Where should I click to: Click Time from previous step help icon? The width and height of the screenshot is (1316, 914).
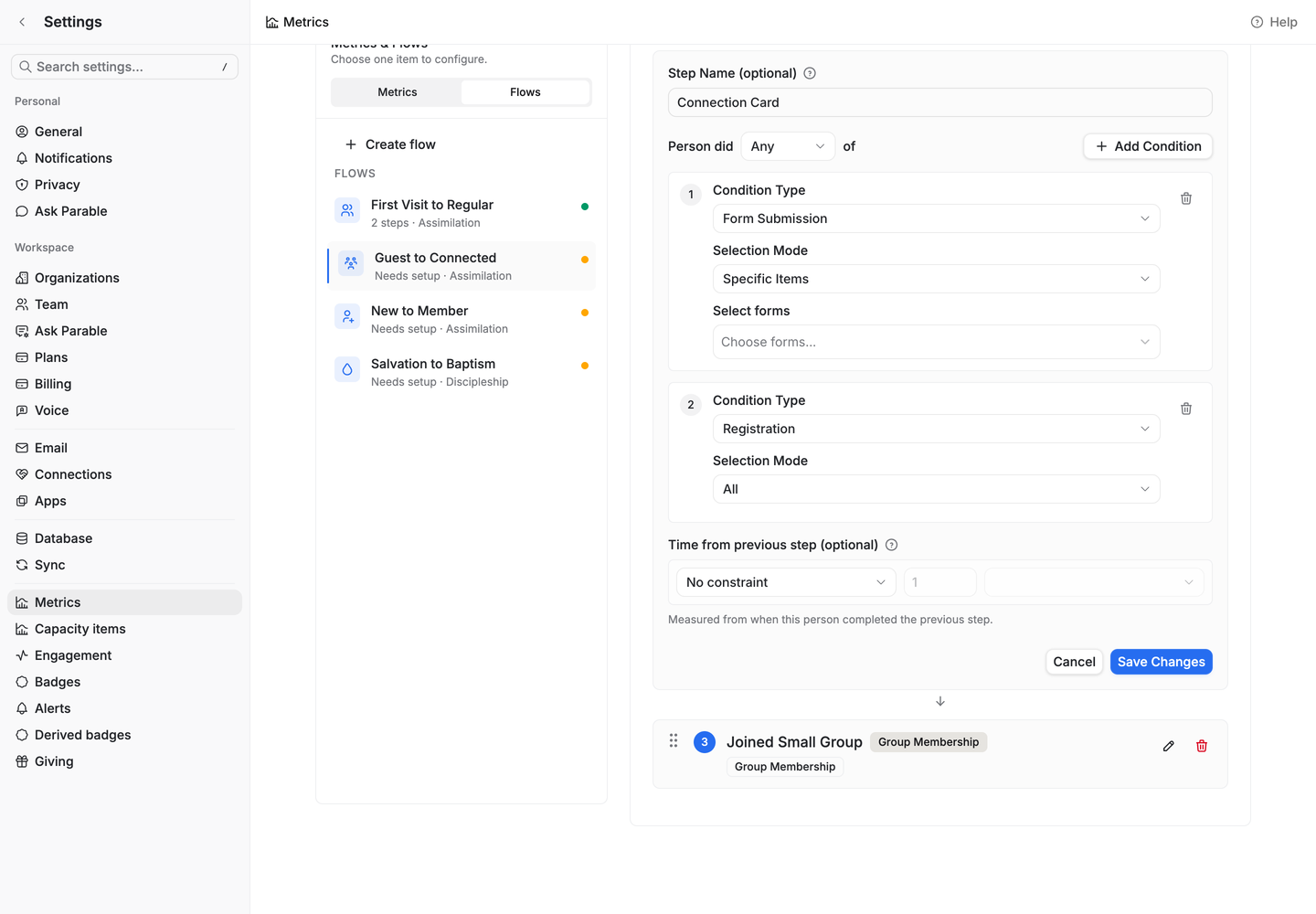[892, 545]
